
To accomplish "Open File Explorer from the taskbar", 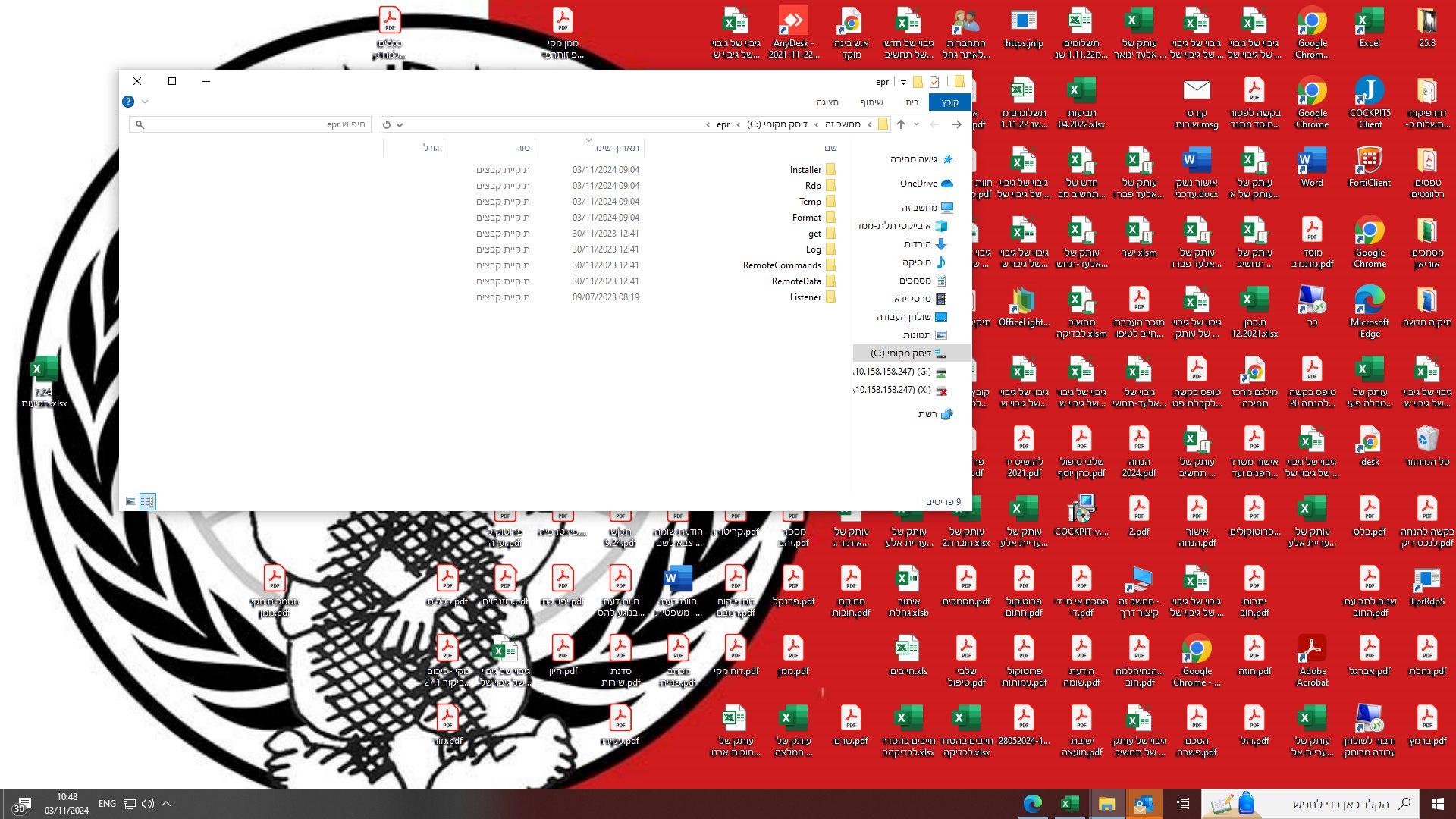I will point(1106,804).
